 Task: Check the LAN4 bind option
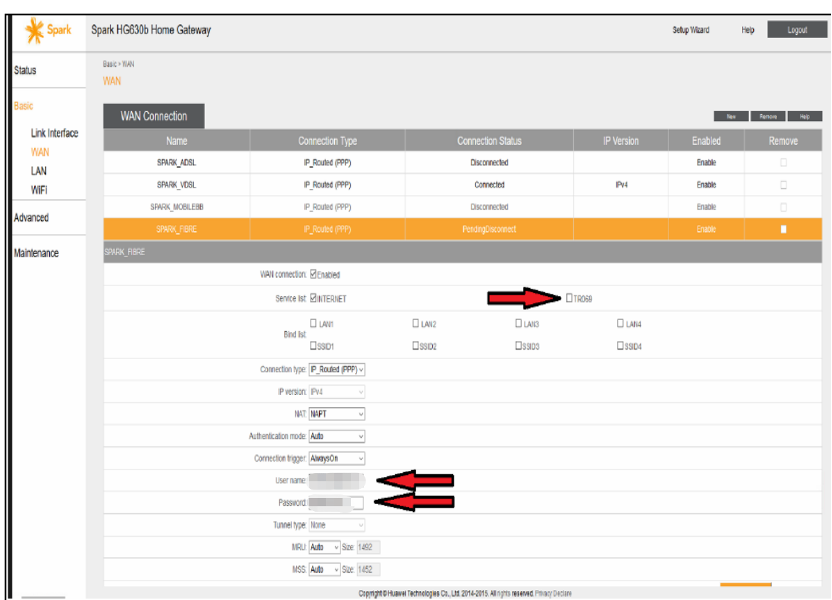[x=620, y=323]
